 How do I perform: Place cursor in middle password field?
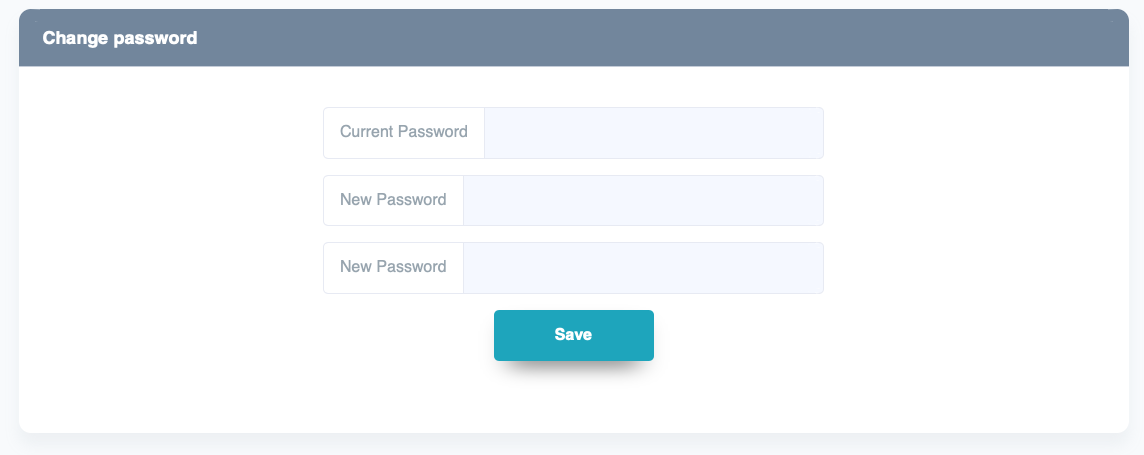(x=643, y=200)
